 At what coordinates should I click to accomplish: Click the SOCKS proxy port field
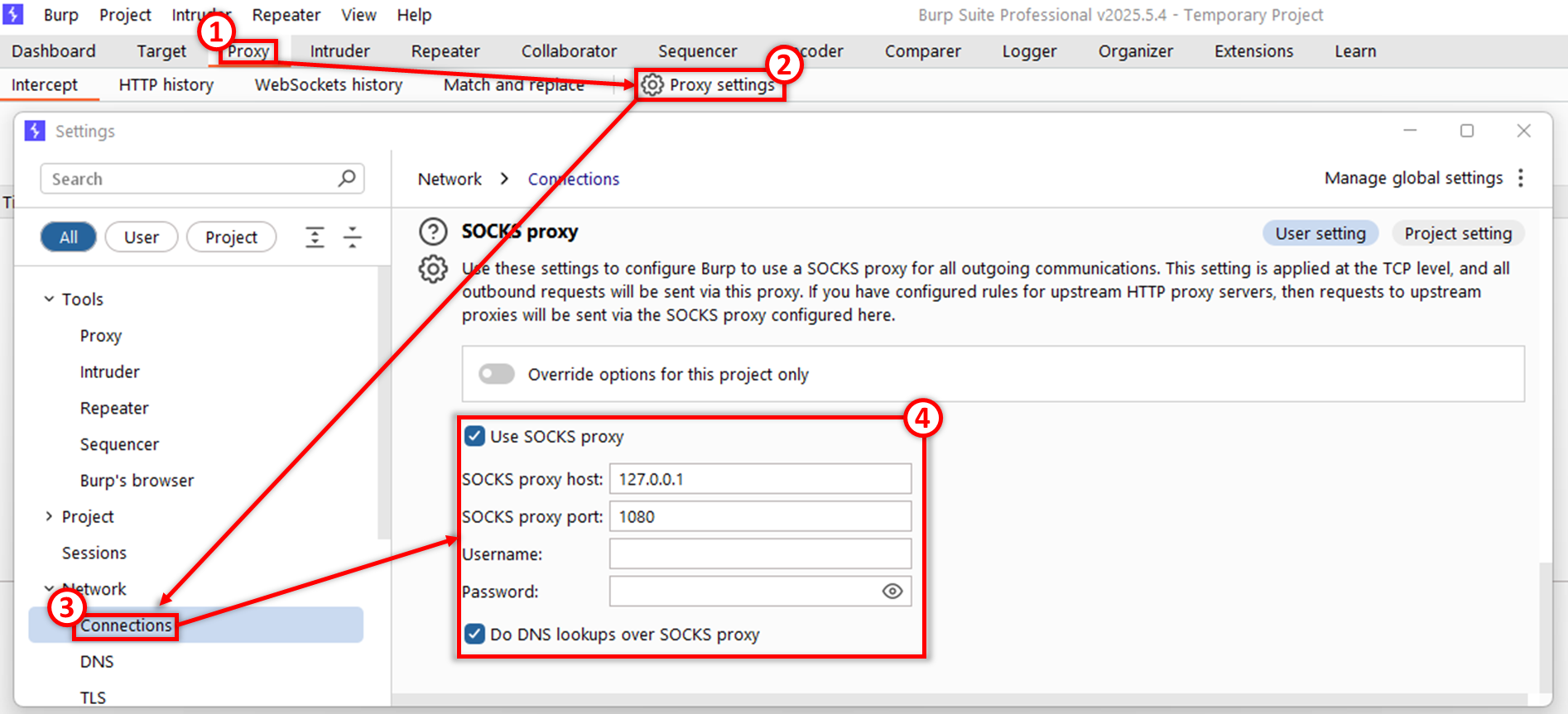coord(760,516)
